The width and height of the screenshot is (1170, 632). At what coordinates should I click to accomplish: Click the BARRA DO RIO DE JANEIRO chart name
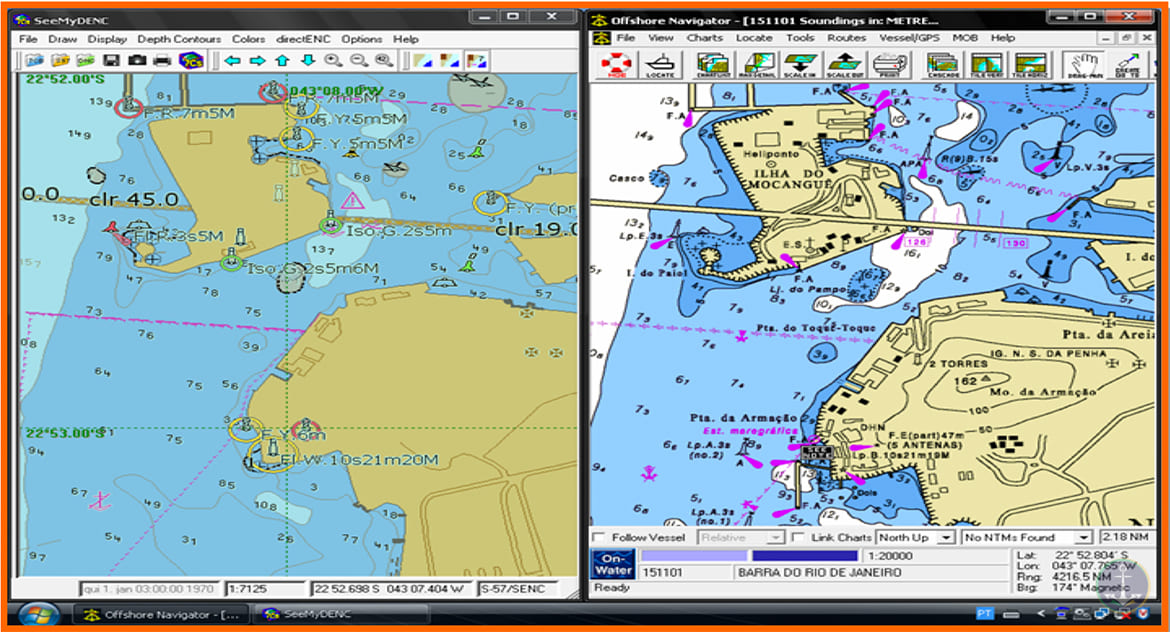pyautogui.click(x=870, y=573)
